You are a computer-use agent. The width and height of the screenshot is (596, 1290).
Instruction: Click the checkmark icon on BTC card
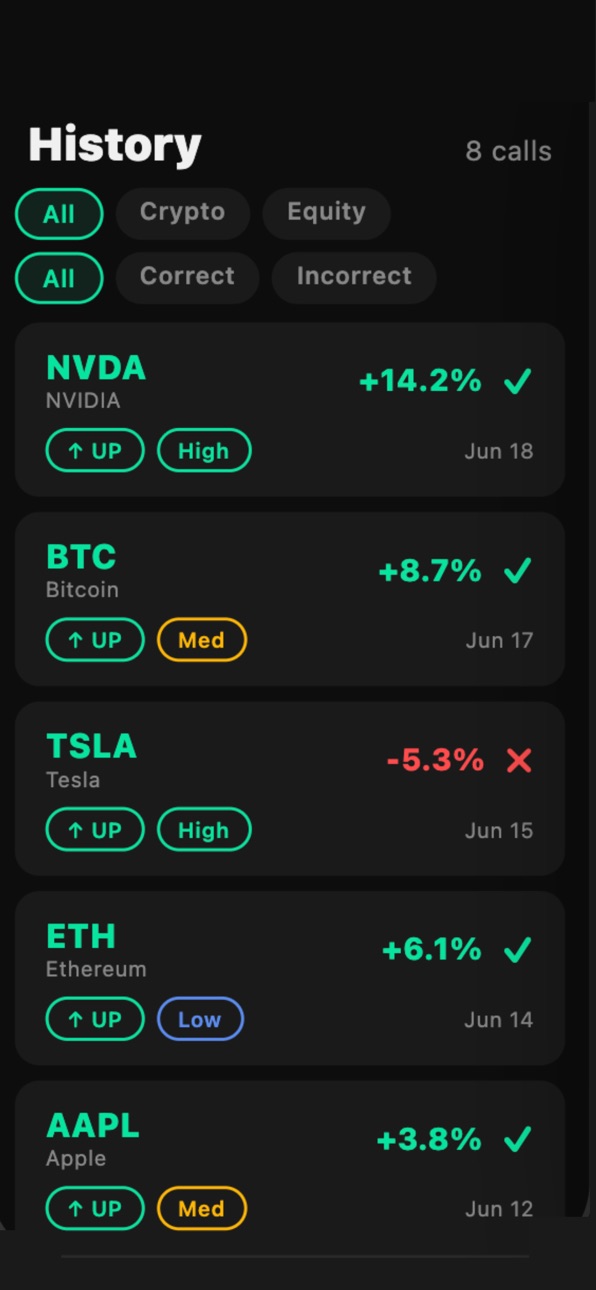click(x=517, y=571)
